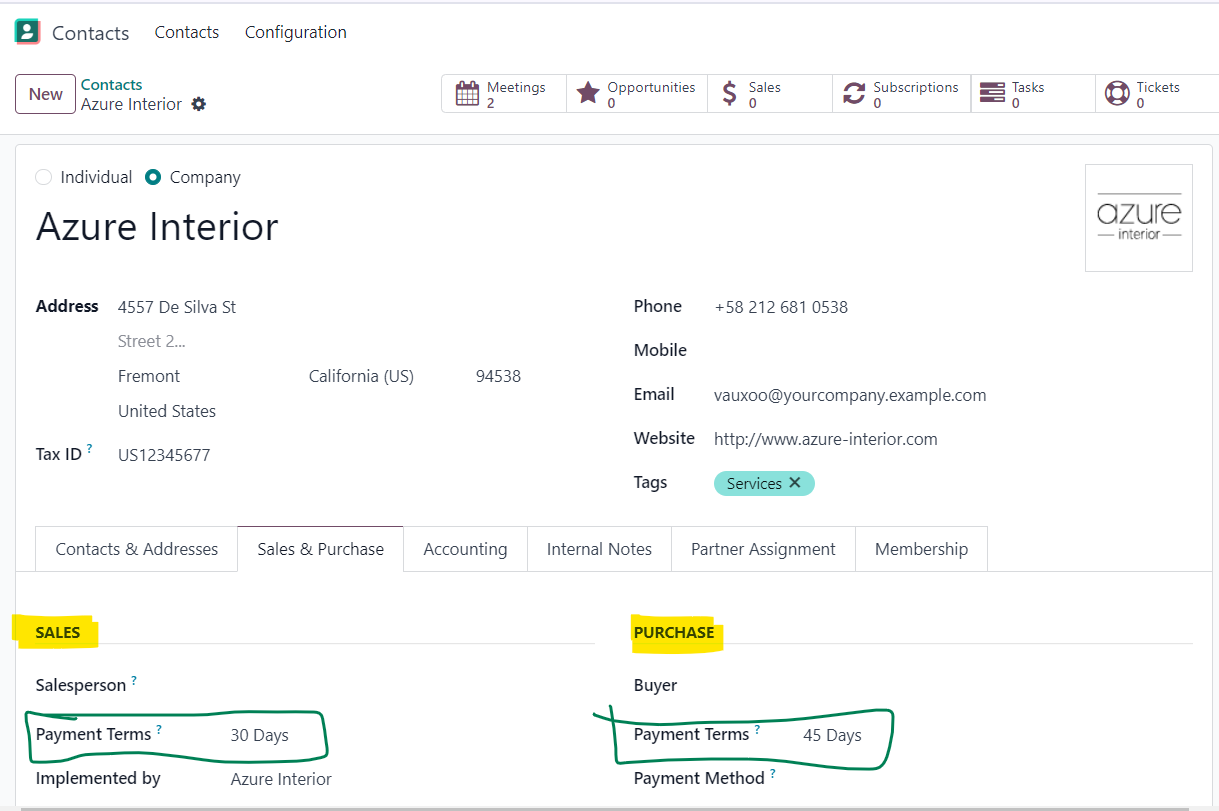Show the Tax ID help tooltip
1219x811 pixels.
point(90,449)
